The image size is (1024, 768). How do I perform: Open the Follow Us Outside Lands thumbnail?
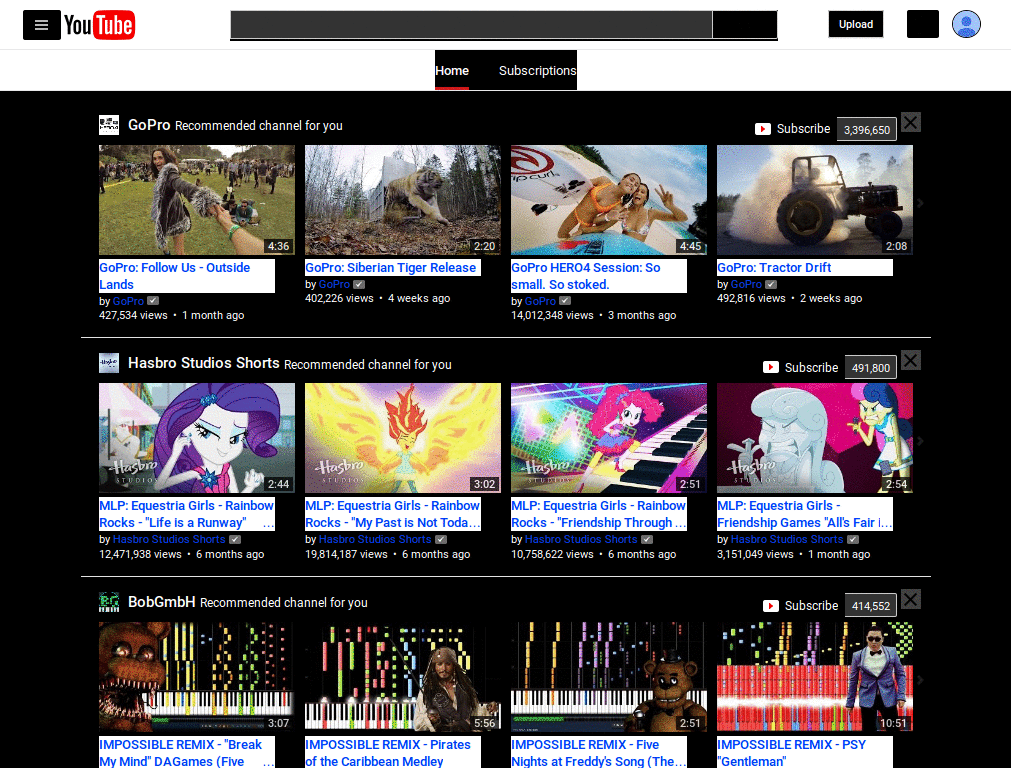point(197,200)
